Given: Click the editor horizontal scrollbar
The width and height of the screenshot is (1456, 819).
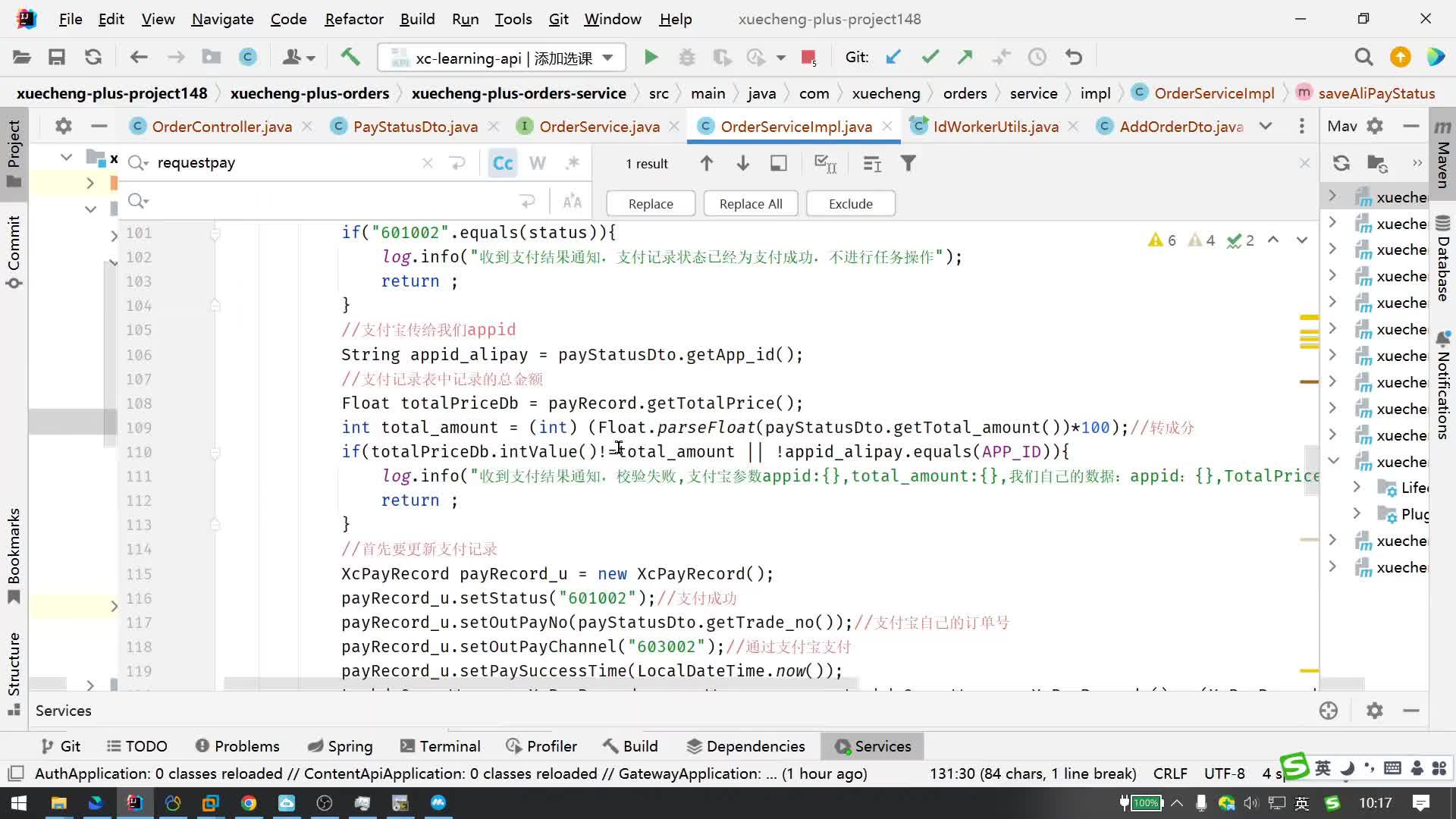Looking at the screenshot, I should coord(540,684).
